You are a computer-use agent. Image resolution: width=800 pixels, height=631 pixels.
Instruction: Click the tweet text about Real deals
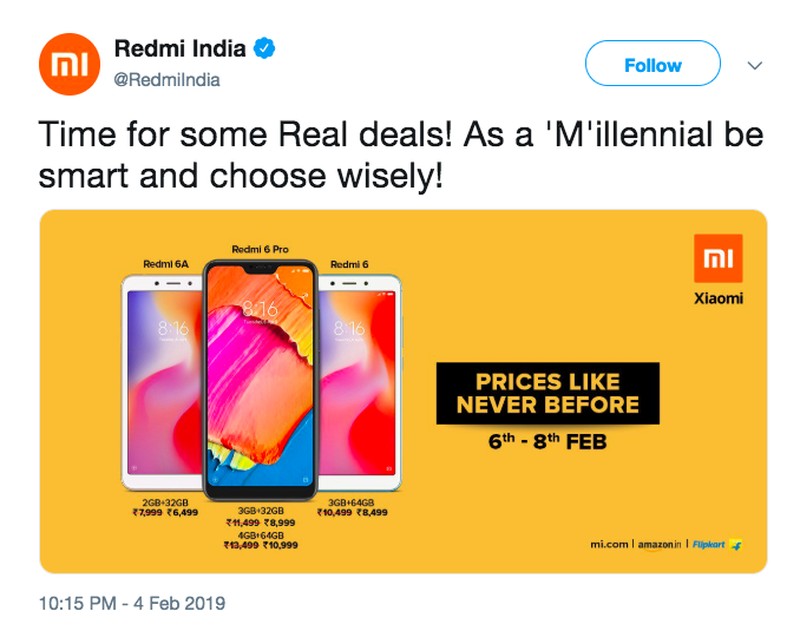point(399,153)
